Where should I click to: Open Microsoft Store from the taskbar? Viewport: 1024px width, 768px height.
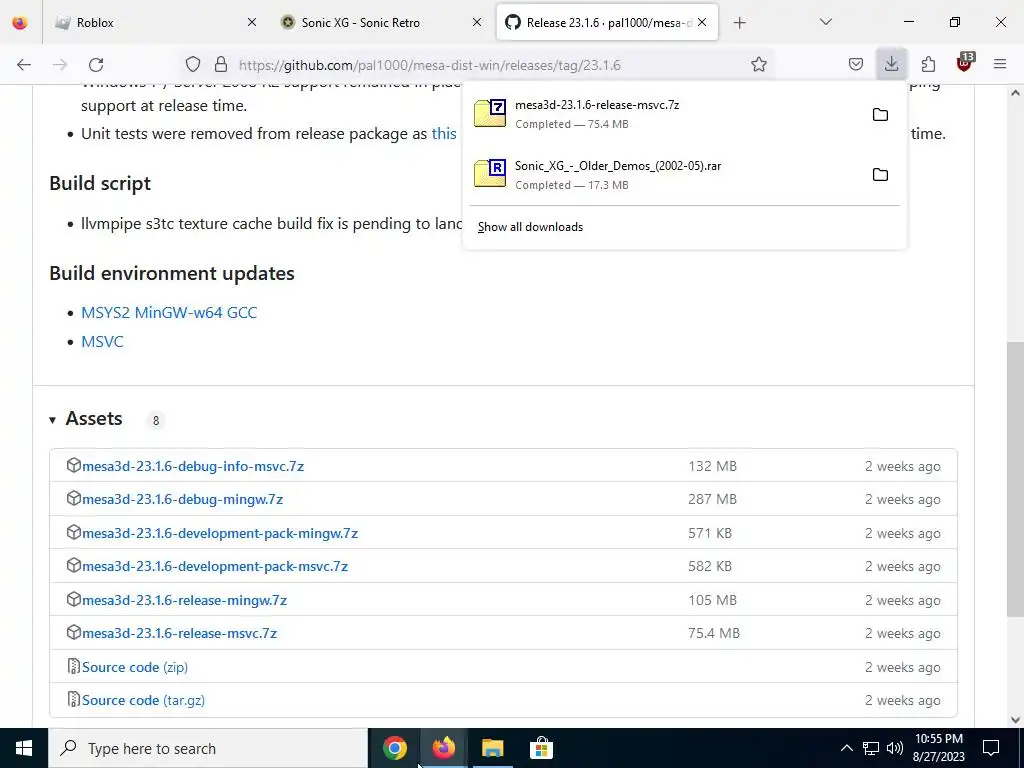point(541,748)
